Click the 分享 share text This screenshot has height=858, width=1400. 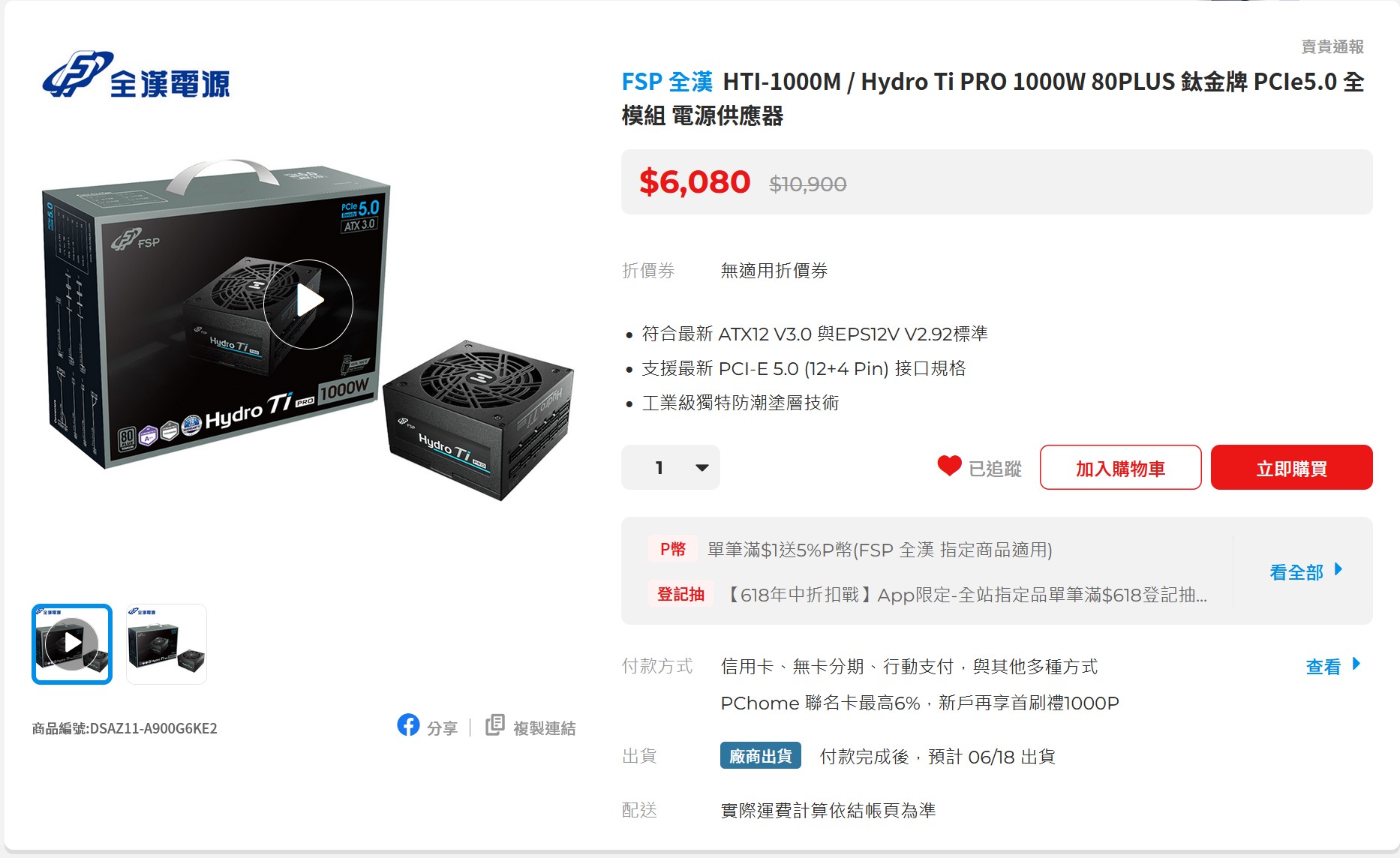pyautogui.click(x=442, y=728)
